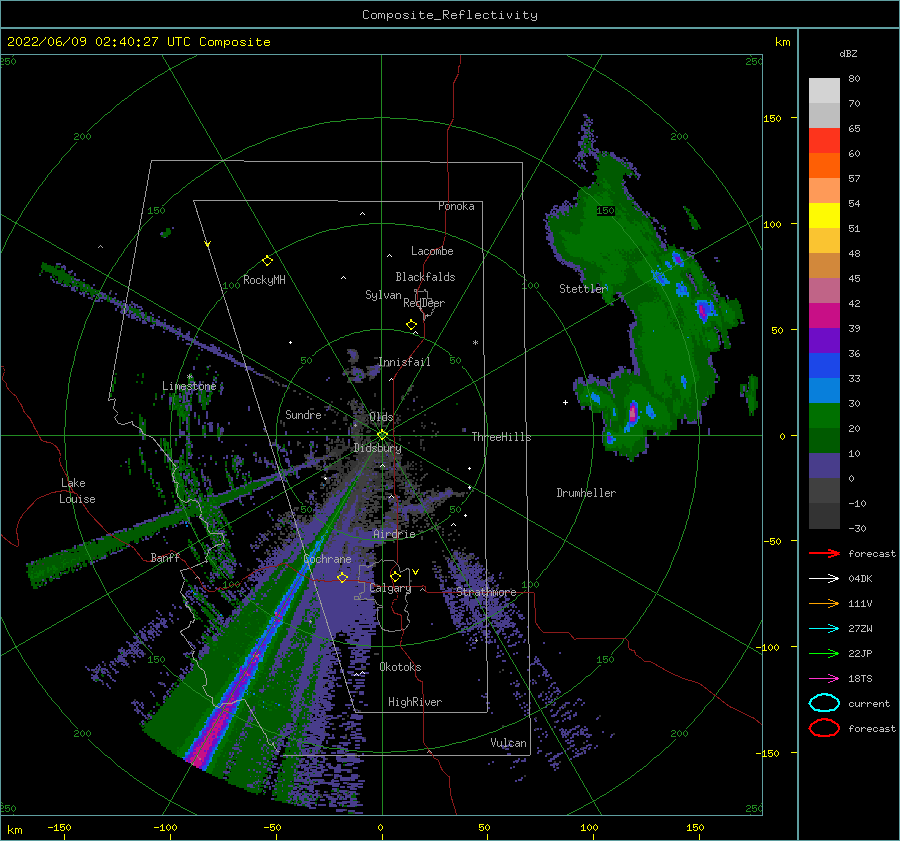Click the yellow diamond marker near RockyMH
Image resolution: width=900 pixels, height=841 pixels.
click(x=267, y=261)
